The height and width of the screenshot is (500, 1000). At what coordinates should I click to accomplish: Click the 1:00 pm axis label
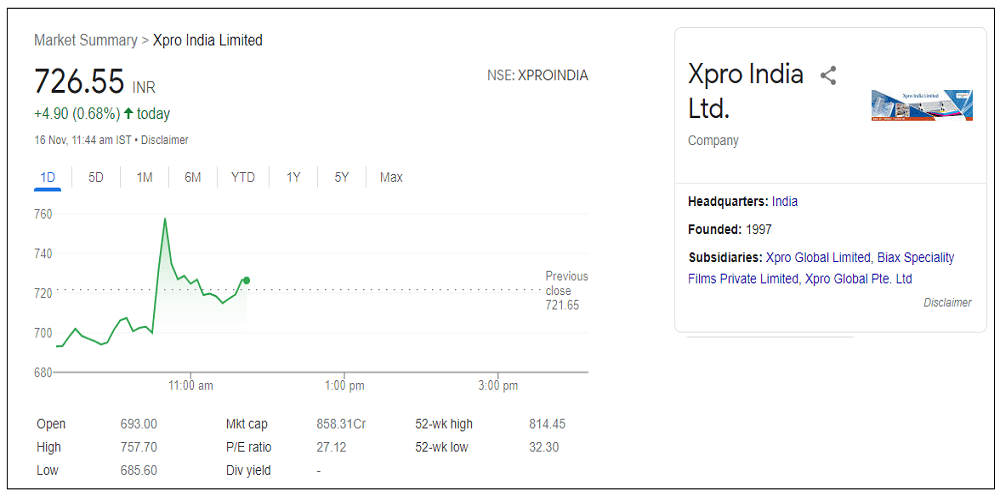point(344,386)
